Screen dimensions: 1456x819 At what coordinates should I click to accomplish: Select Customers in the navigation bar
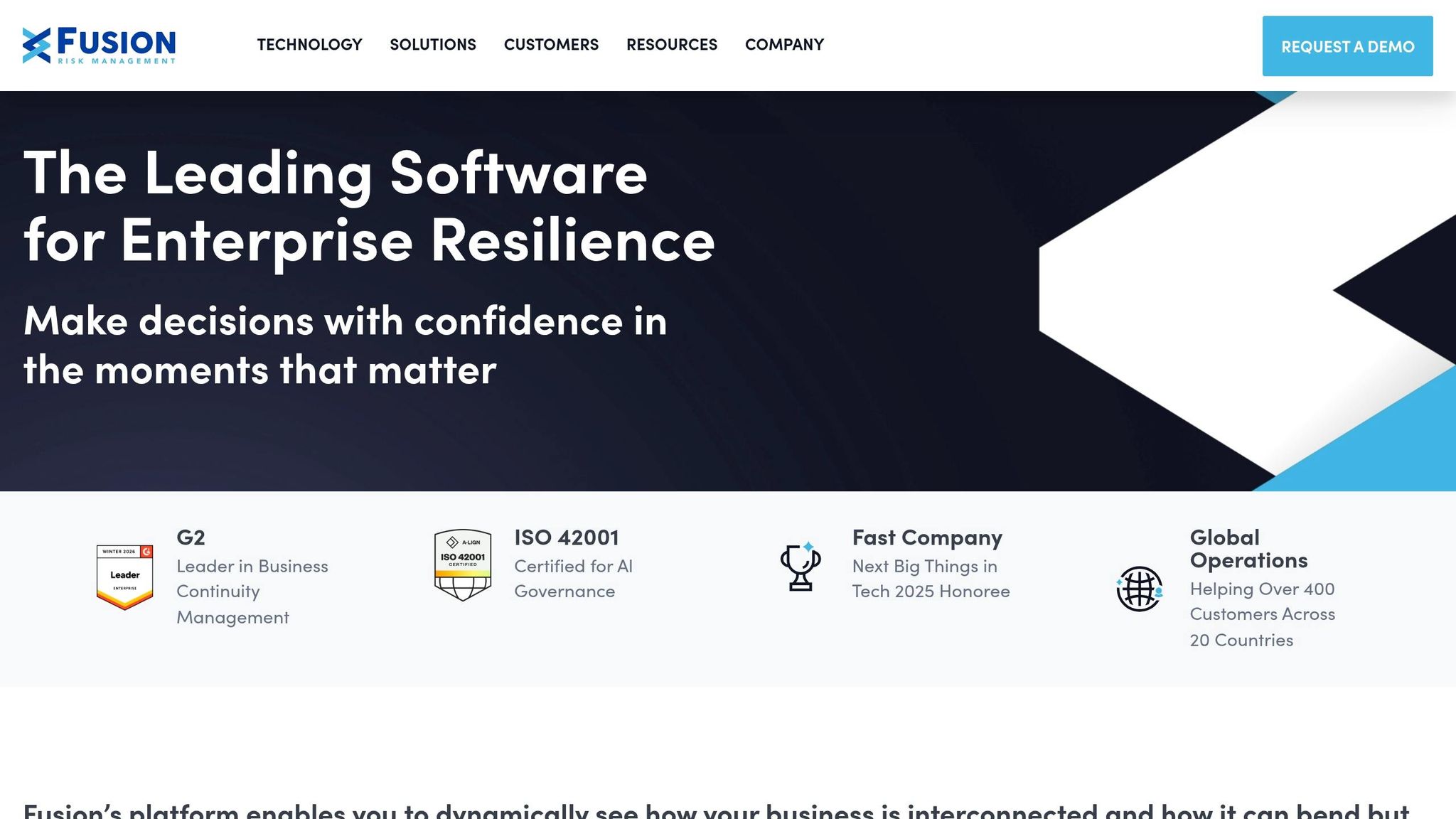click(x=552, y=45)
